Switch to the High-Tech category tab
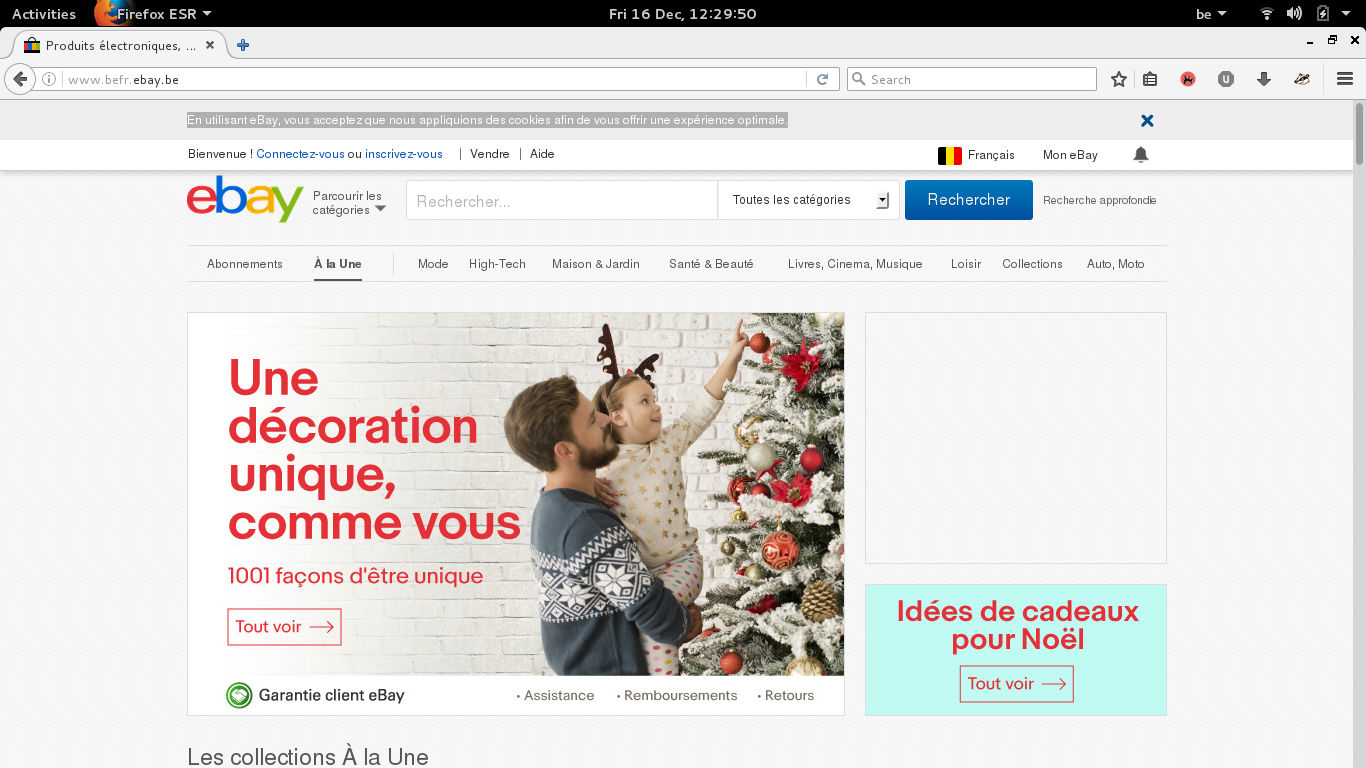Image resolution: width=1366 pixels, height=768 pixels. coord(497,263)
